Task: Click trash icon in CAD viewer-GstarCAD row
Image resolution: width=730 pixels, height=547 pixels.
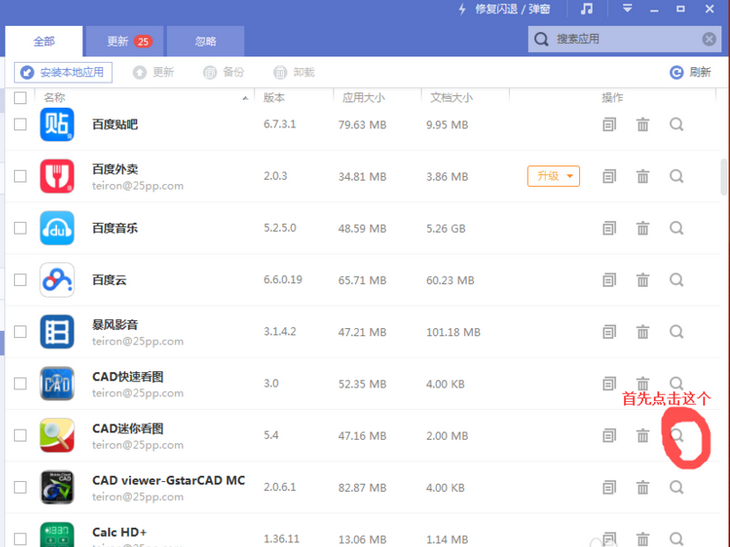Action: (642, 487)
